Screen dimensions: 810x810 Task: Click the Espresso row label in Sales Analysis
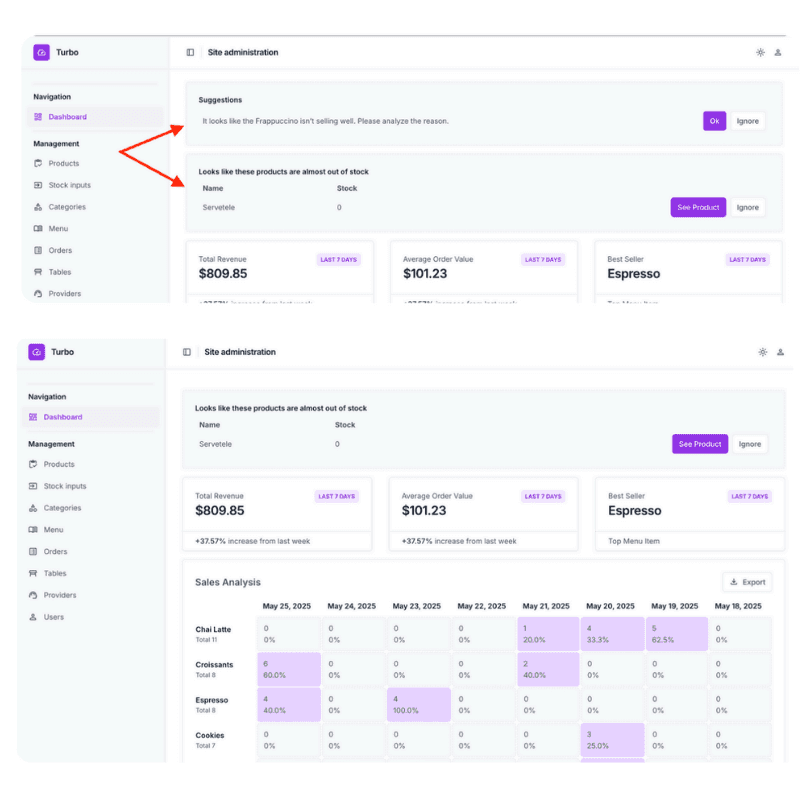(211, 700)
